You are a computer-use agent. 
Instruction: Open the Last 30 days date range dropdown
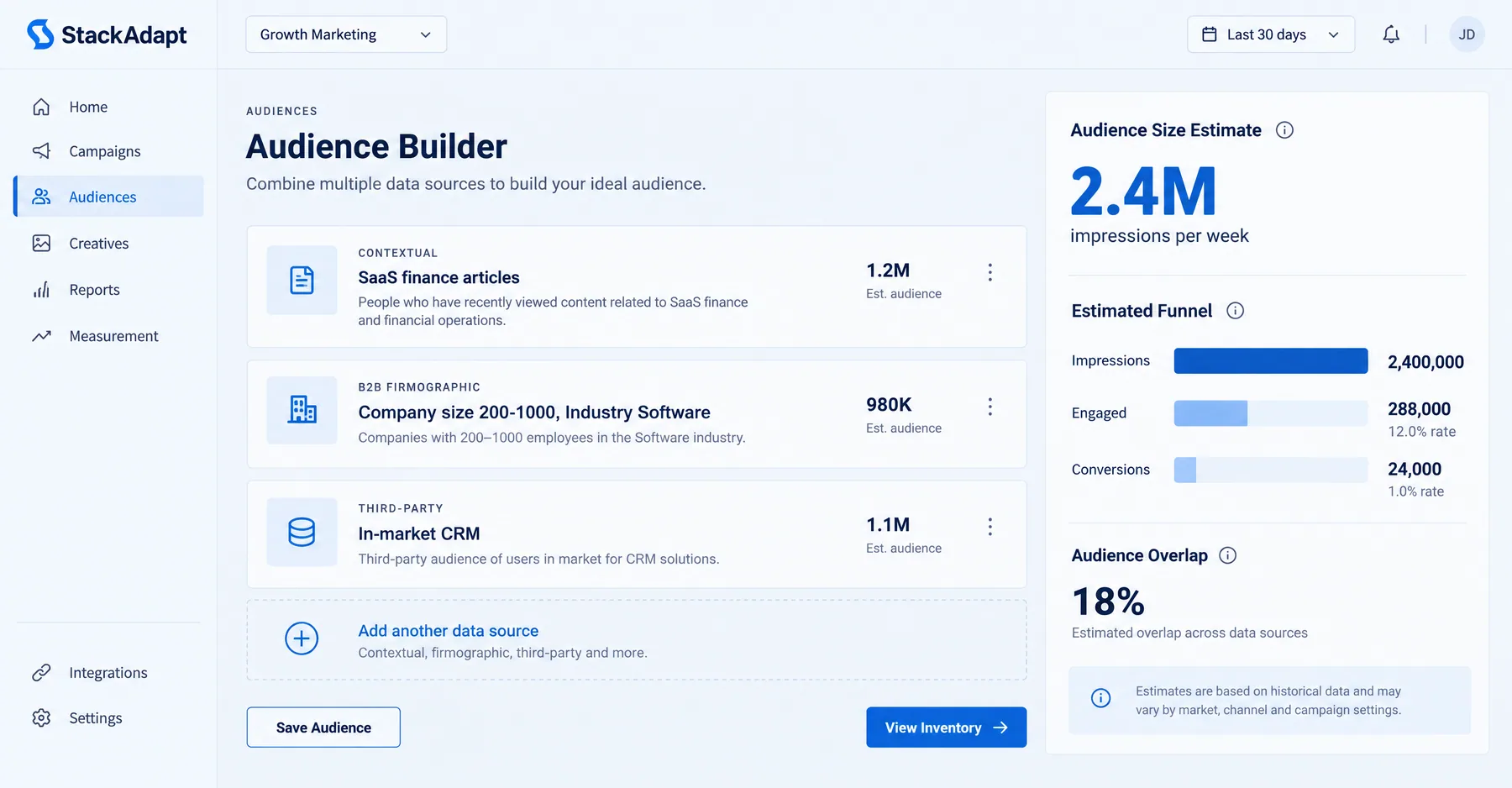tap(1271, 34)
